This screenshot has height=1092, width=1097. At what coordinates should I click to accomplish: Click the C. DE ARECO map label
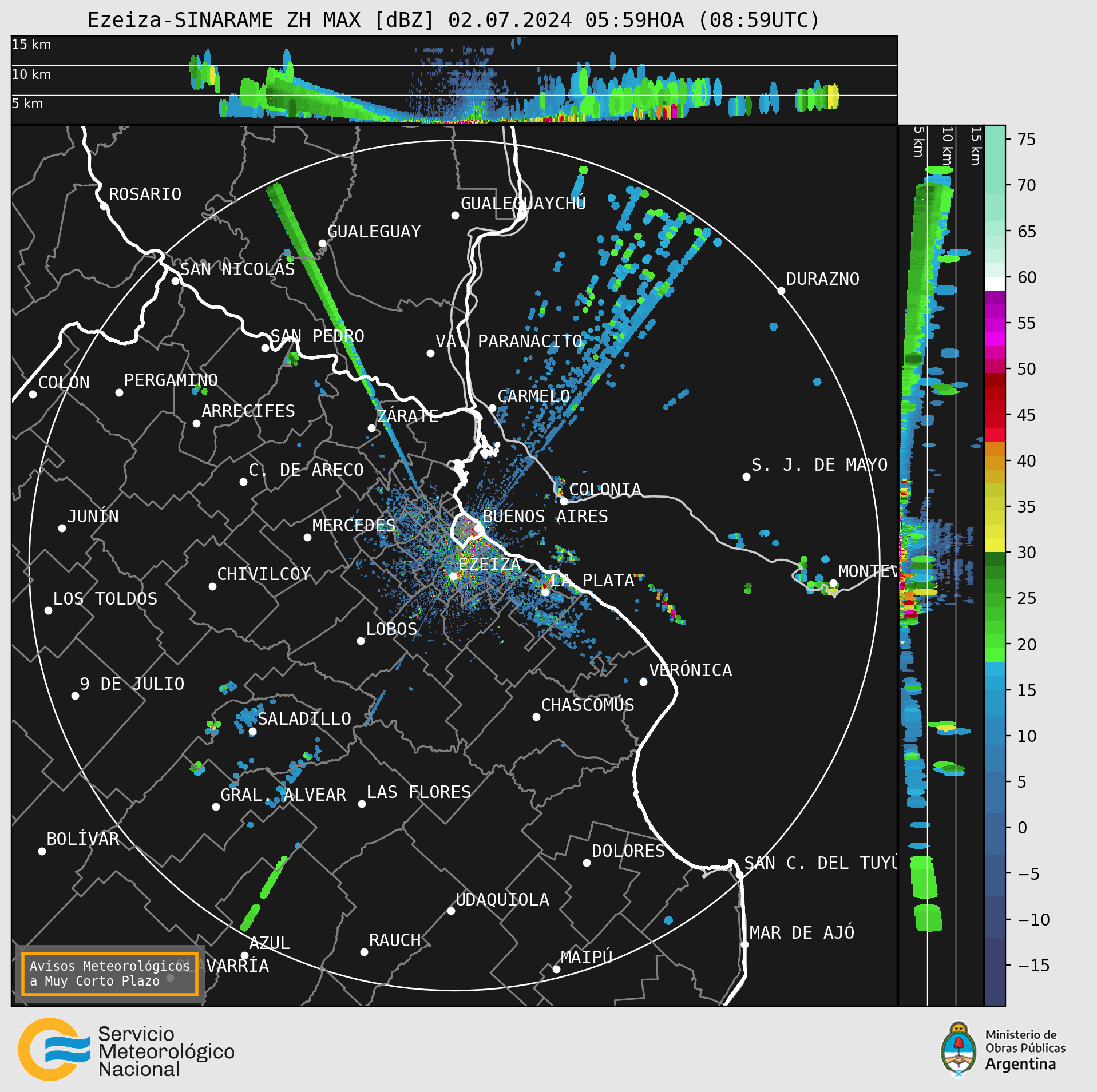coord(306,470)
